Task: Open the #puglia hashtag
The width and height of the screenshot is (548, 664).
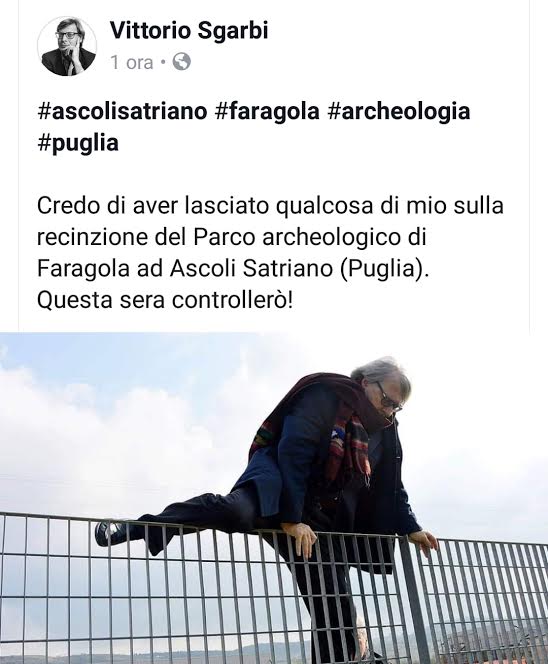Action: [78, 143]
